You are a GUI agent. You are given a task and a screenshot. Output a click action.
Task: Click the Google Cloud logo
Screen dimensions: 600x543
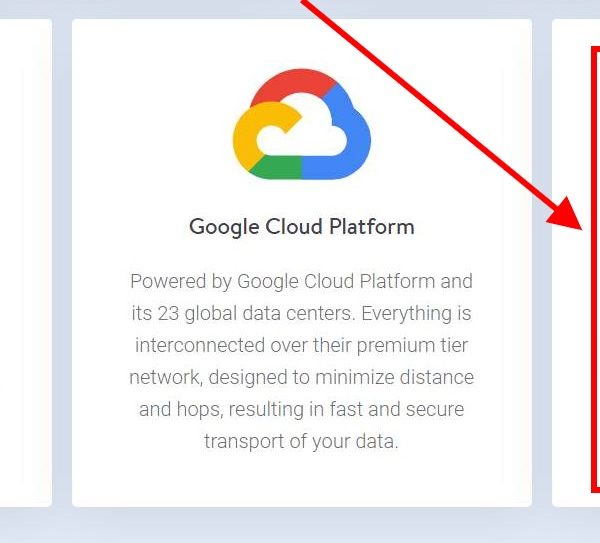click(301, 124)
